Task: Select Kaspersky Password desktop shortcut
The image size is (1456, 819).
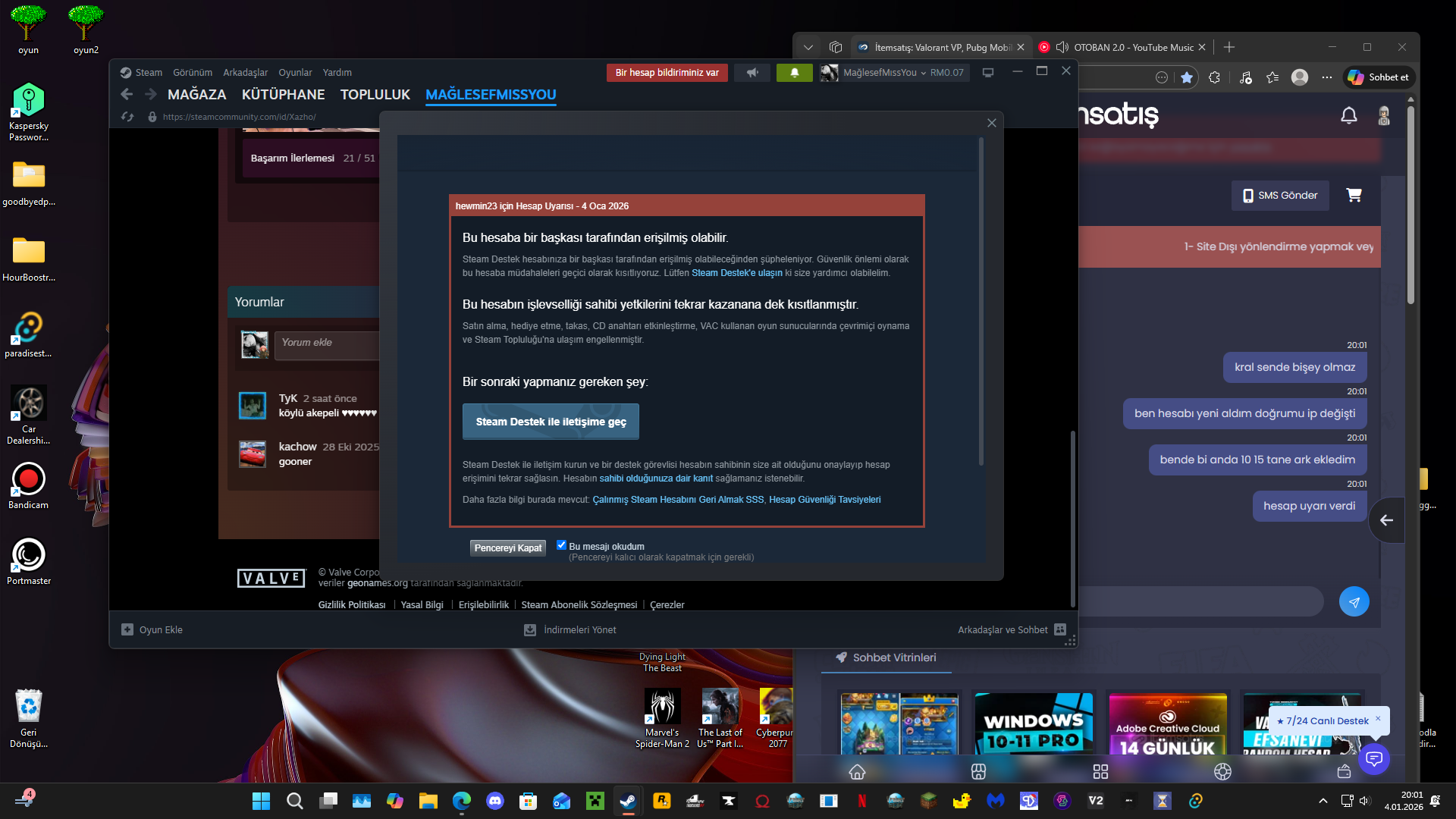Action: [x=29, y=112]
